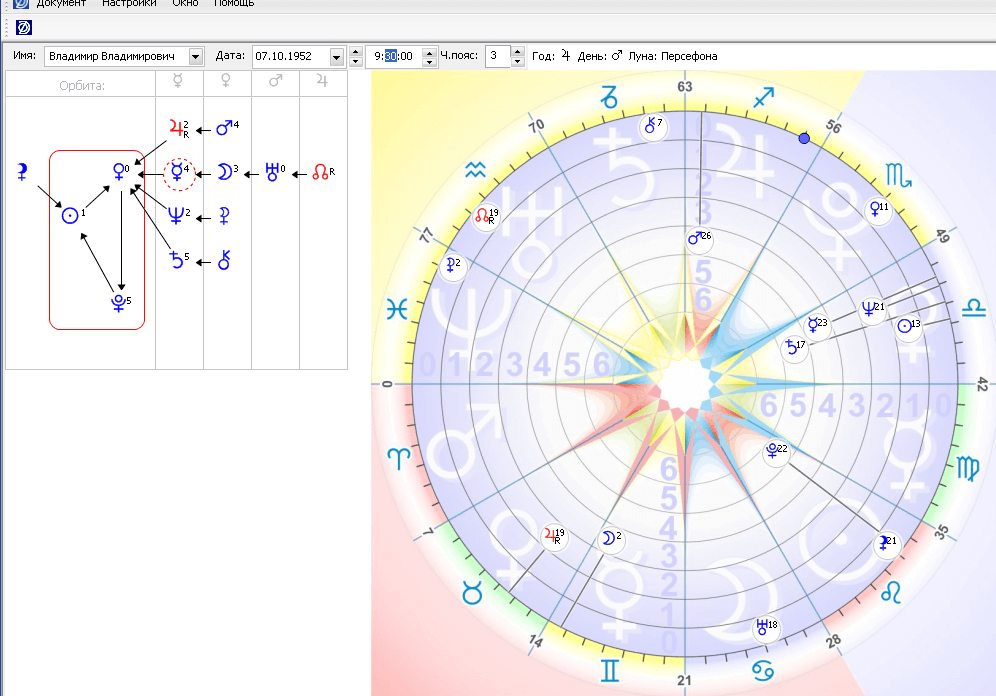Select the Sun in the orbit diagram
The height and width of the screenshot is (696, 996).
[71, 215]
